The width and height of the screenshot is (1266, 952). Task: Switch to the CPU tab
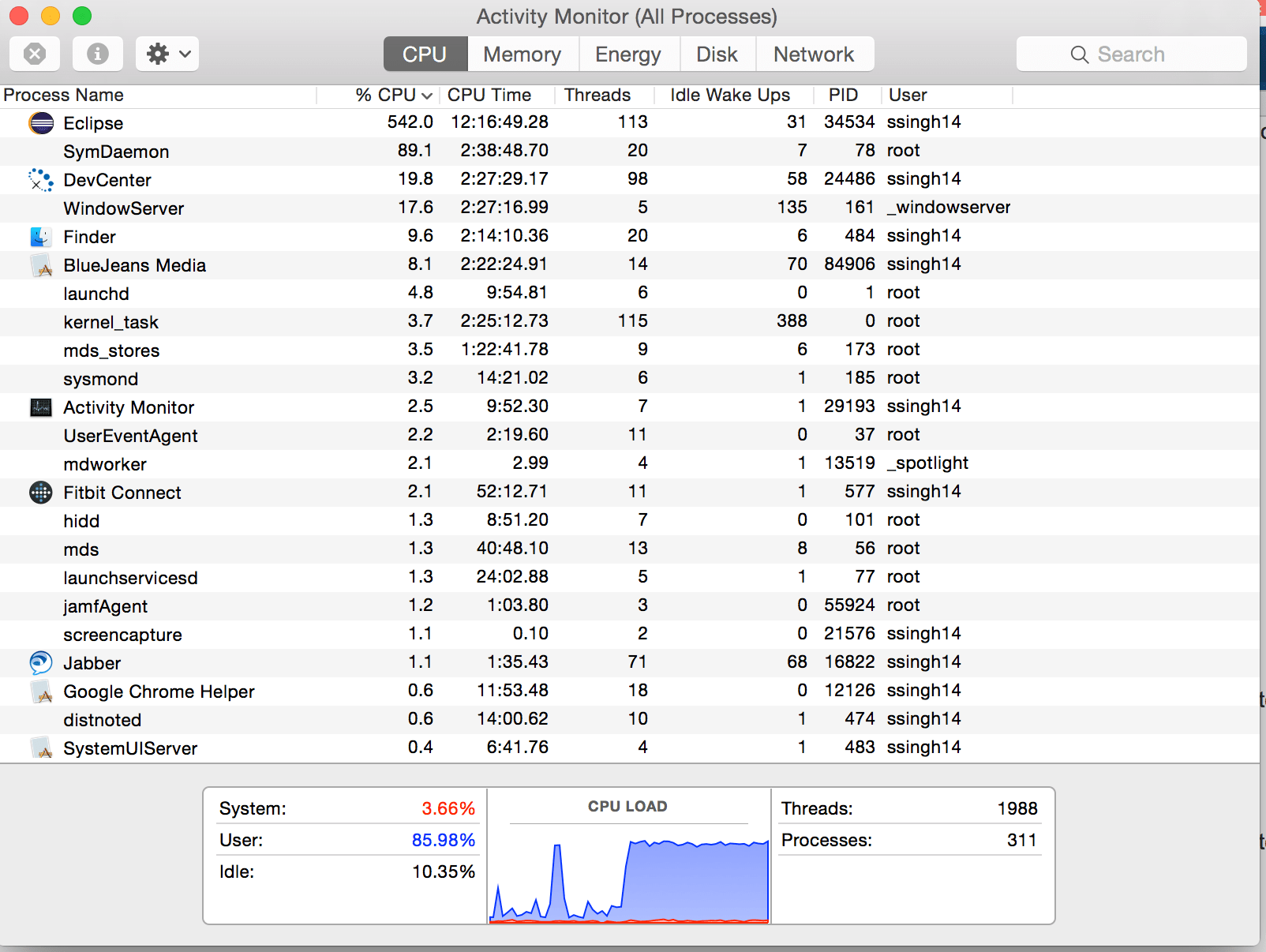coord(425,54)
